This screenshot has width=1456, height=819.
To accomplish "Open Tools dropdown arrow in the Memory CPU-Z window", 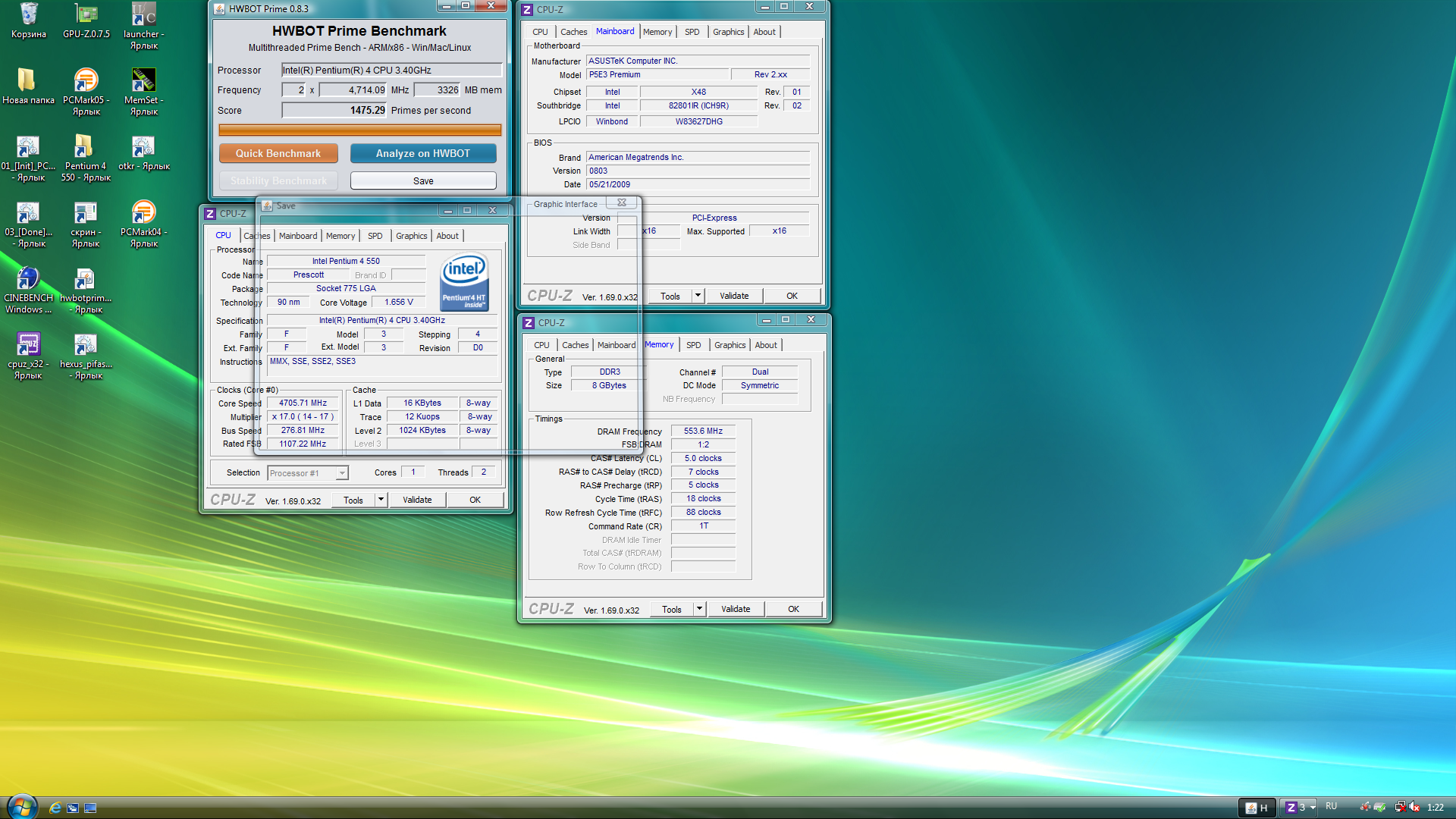I will click(x=699, y=609).
